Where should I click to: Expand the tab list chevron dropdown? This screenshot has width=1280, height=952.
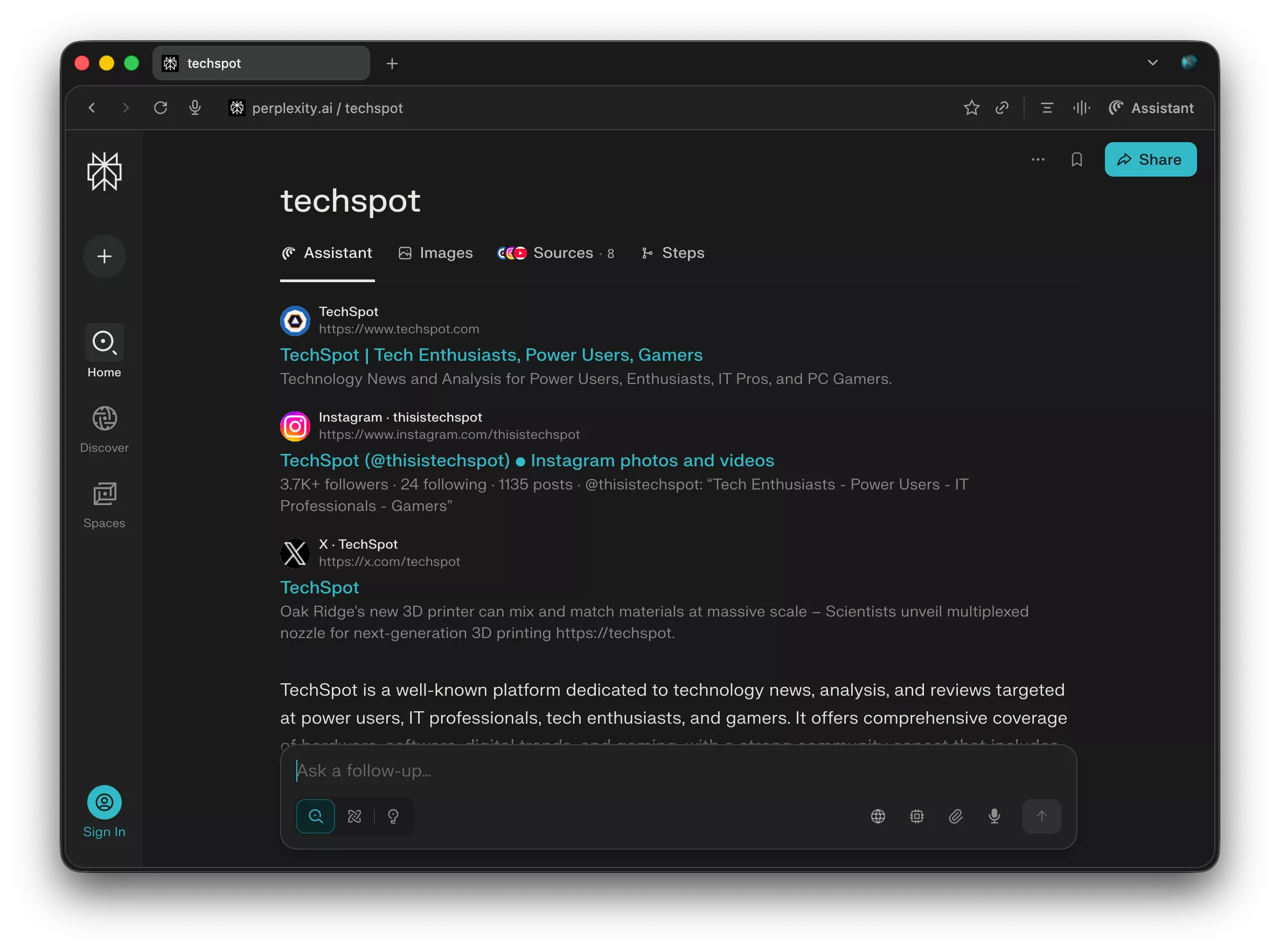click(1152, 62)
